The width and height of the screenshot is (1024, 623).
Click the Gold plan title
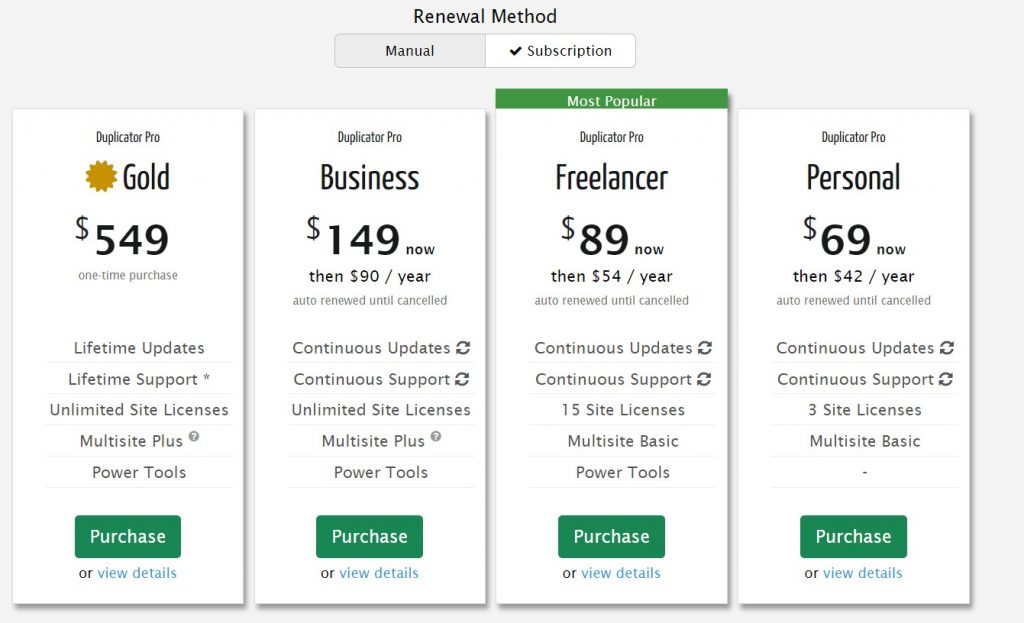146,177
